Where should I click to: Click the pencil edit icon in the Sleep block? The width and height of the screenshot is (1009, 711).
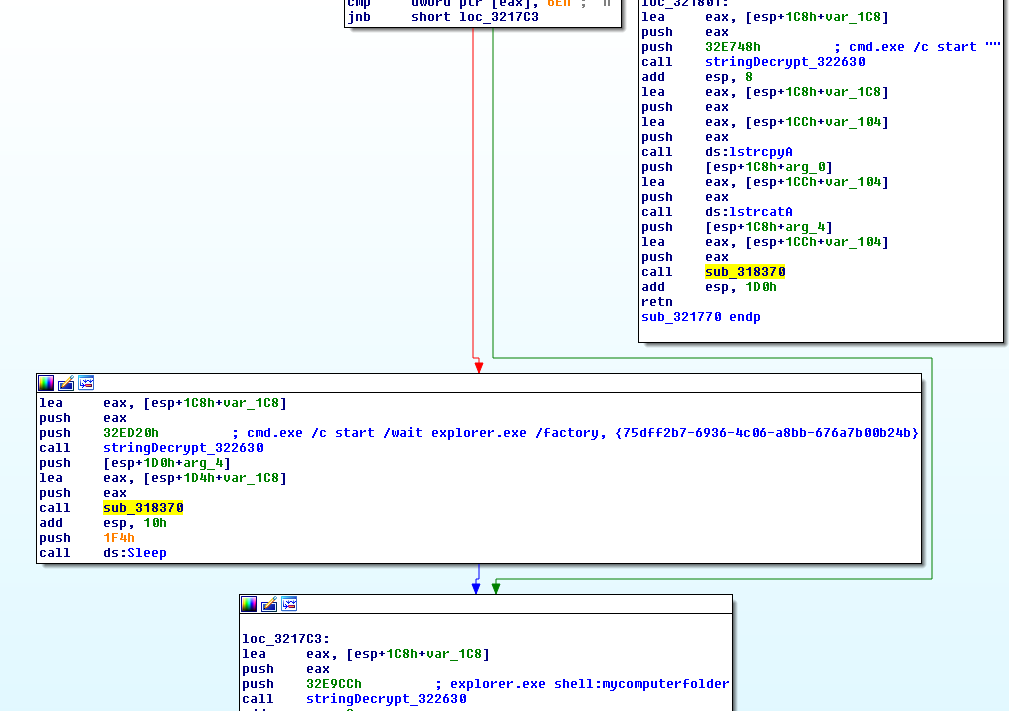point(66,383)
